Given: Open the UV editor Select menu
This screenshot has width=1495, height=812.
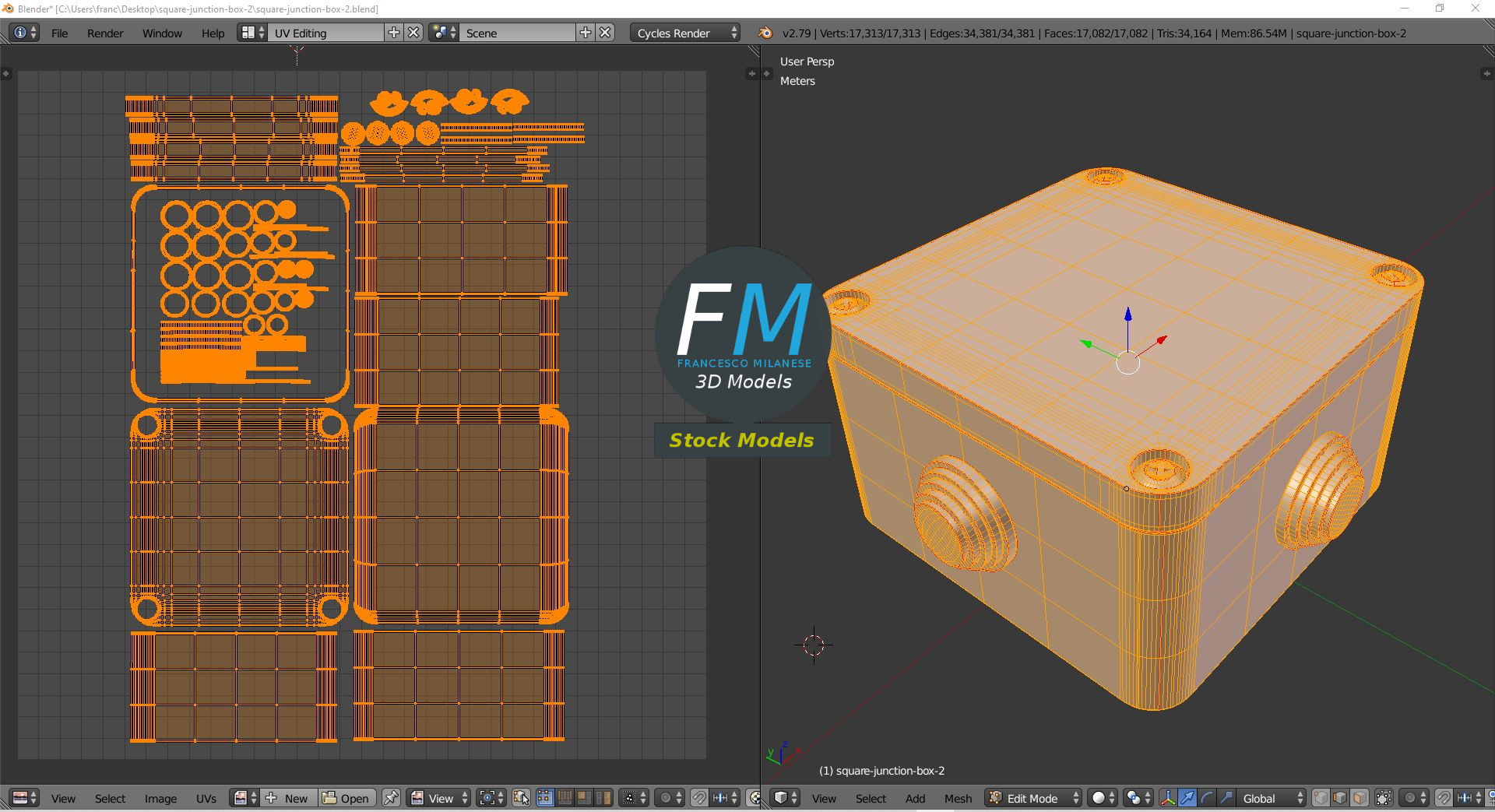Looking at the screenshot, I should (x=110, y=798).
